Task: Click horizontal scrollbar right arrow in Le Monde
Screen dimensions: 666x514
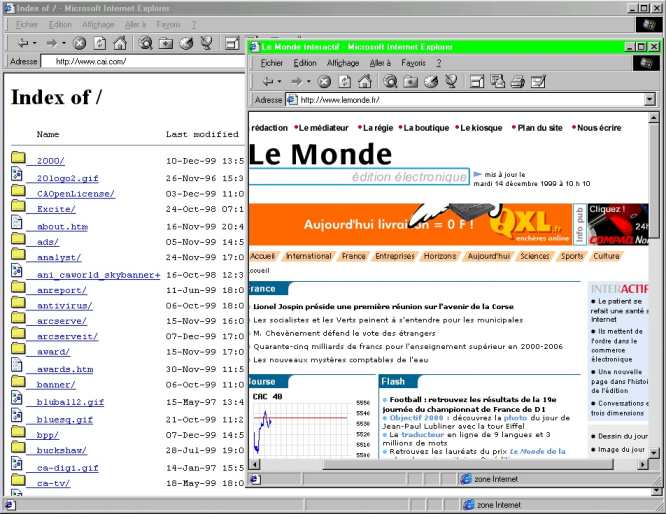Action: click(643, 464)
